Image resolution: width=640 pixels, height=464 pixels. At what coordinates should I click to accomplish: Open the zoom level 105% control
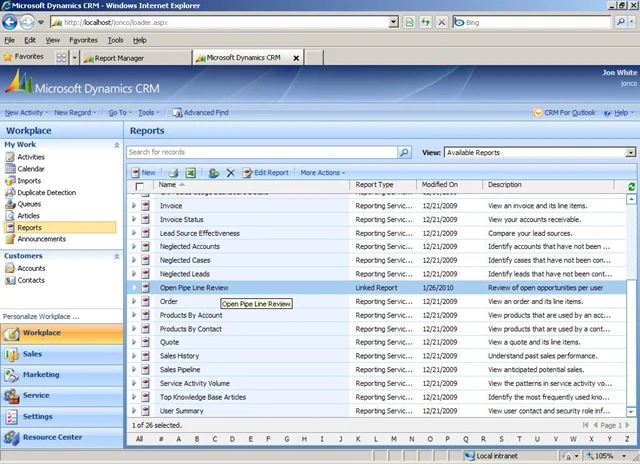click(x=607, y=456)
